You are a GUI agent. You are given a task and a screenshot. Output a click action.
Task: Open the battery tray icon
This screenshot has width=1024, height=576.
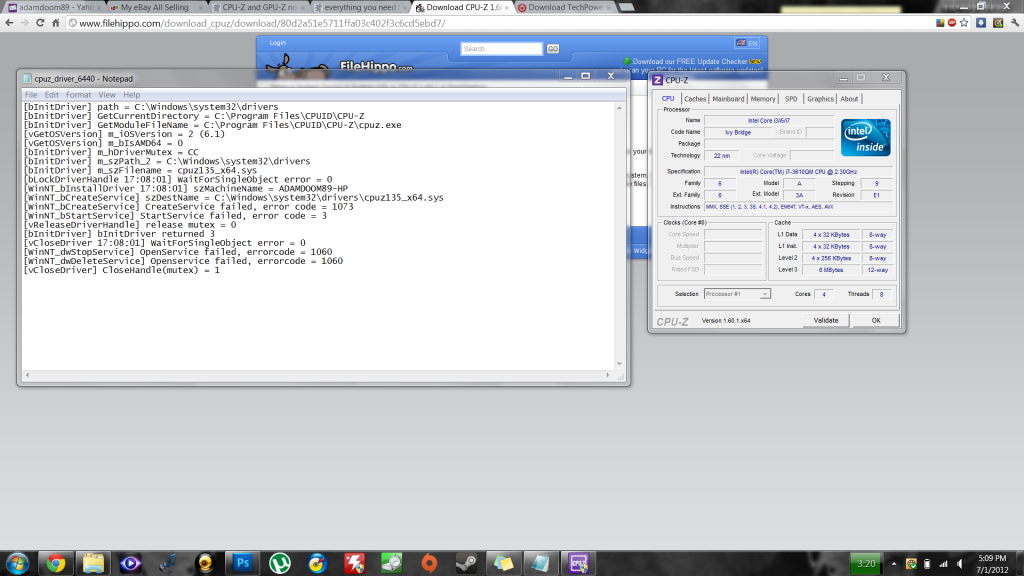coord(927,564)
